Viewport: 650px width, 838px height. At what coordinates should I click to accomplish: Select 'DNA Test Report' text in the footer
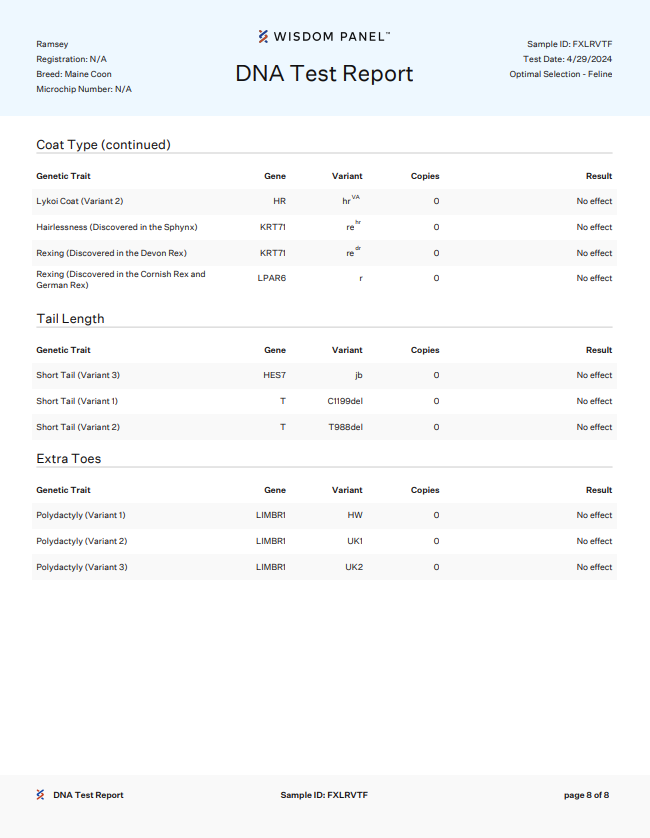click(88, 795)
